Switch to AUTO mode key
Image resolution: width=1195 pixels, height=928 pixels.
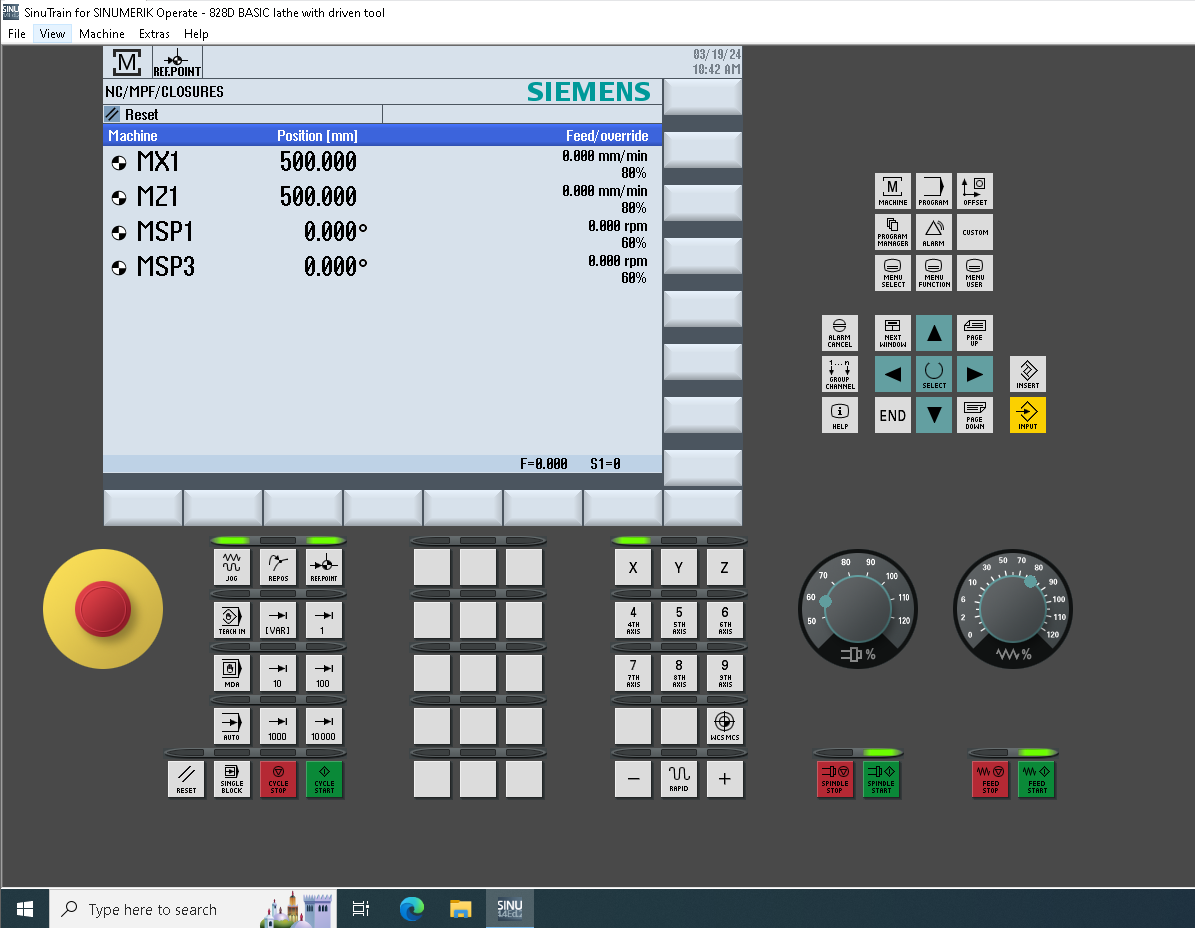coord(232,726)
